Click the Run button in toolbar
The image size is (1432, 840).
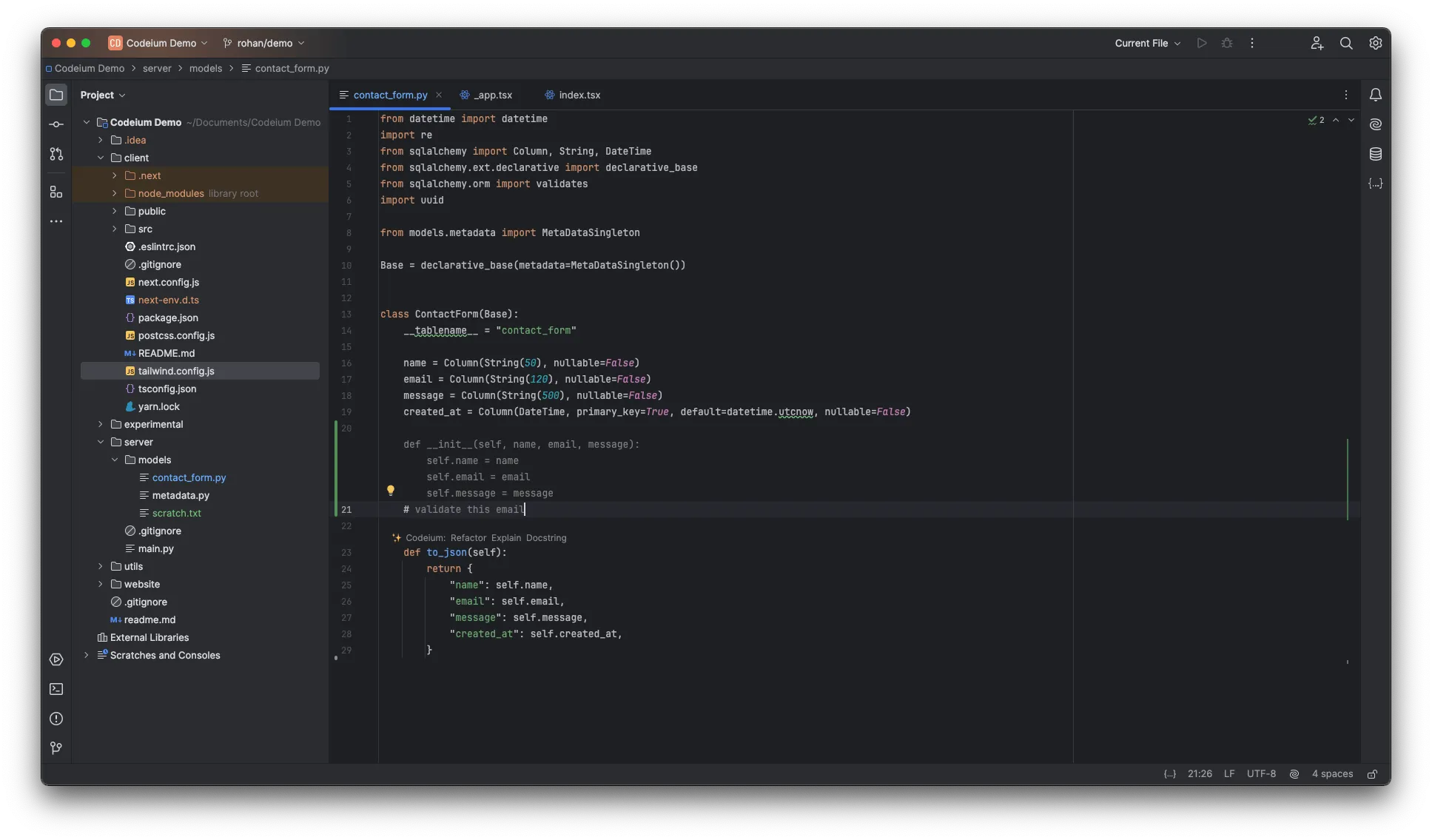tap(1202, 43)
